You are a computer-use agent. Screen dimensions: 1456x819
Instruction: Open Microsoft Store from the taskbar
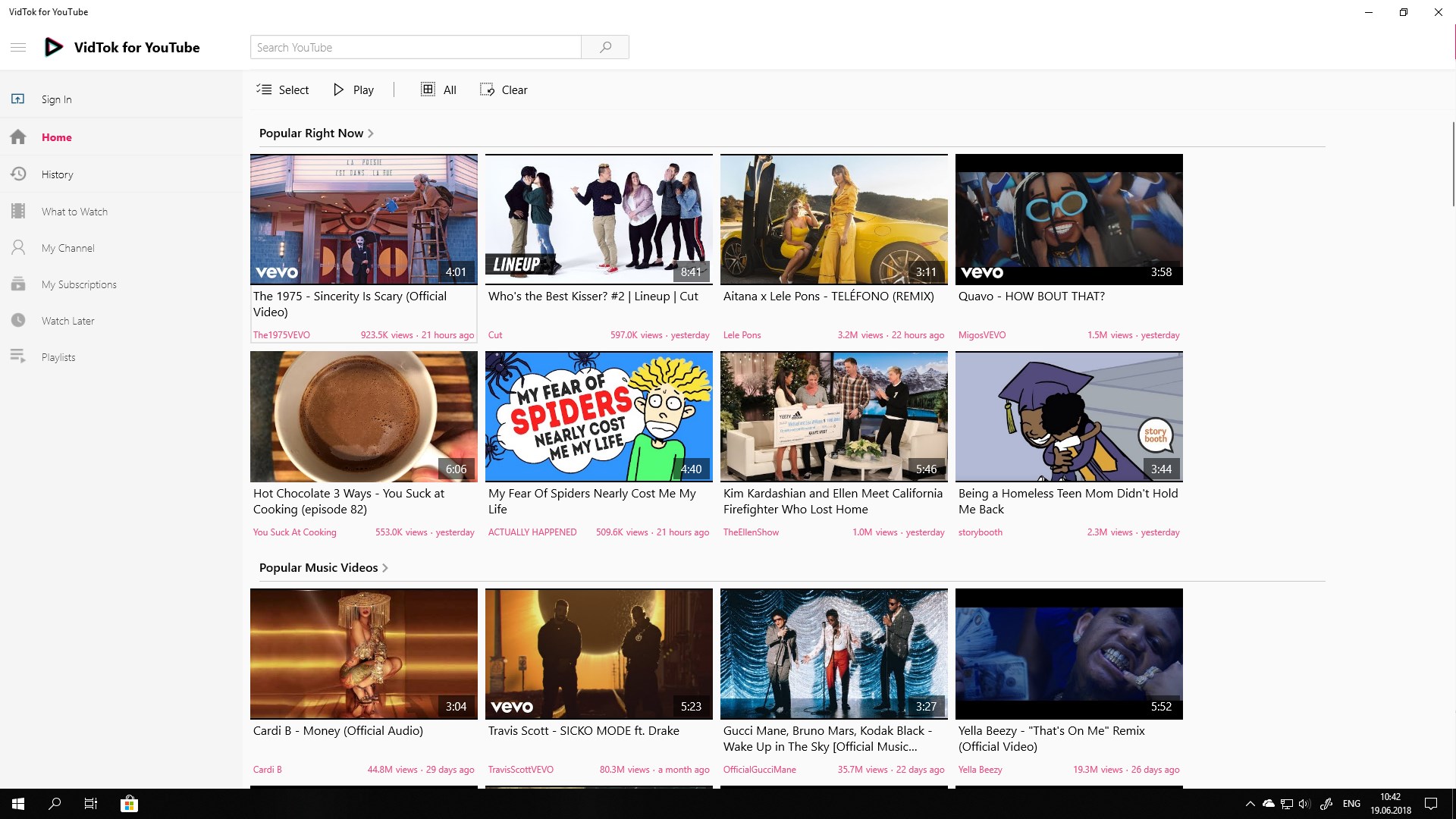point(129,804)
